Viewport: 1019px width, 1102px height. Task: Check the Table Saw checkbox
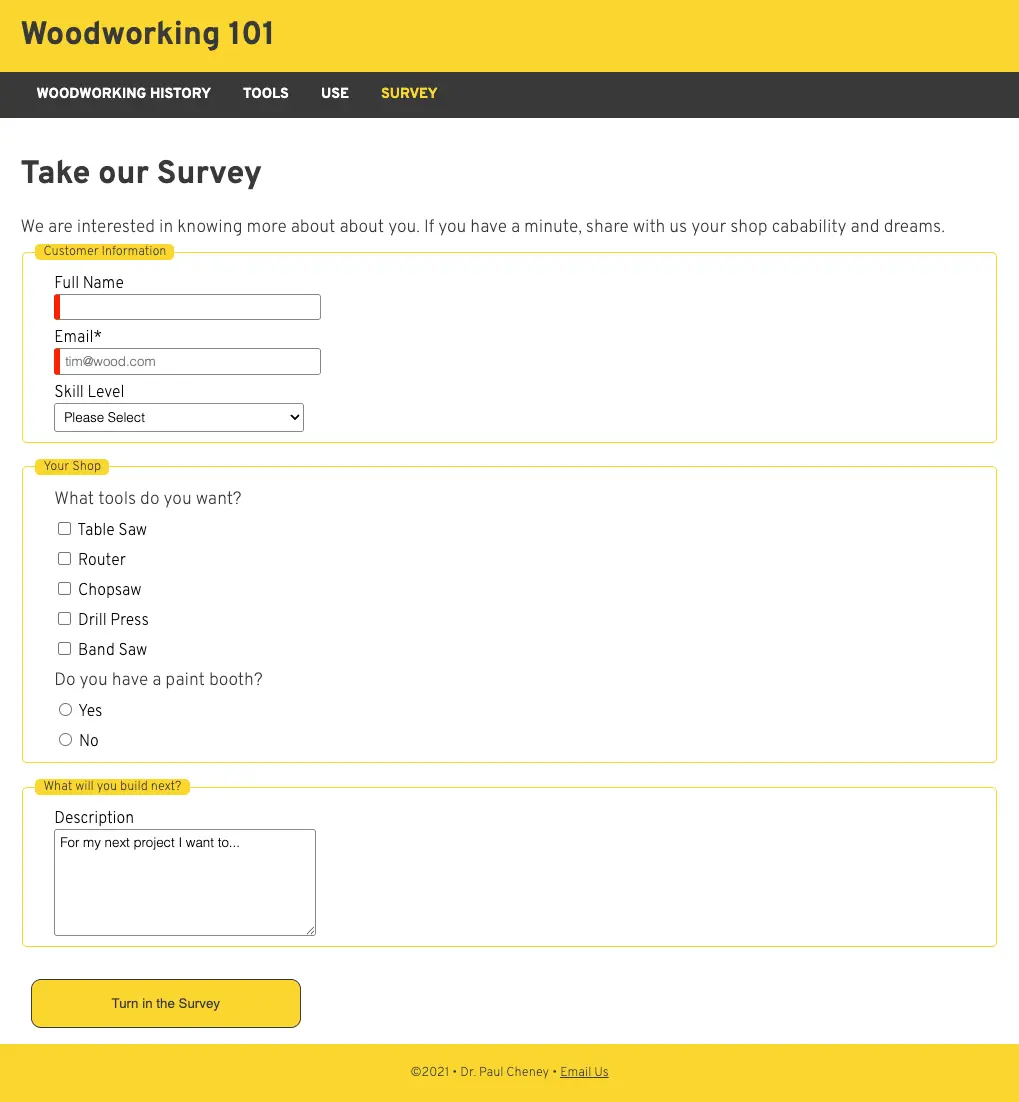(x=65, y=529)
